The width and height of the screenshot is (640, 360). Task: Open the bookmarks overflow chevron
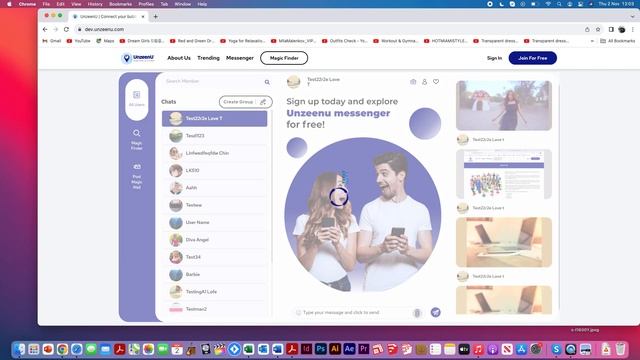point(592,41)
